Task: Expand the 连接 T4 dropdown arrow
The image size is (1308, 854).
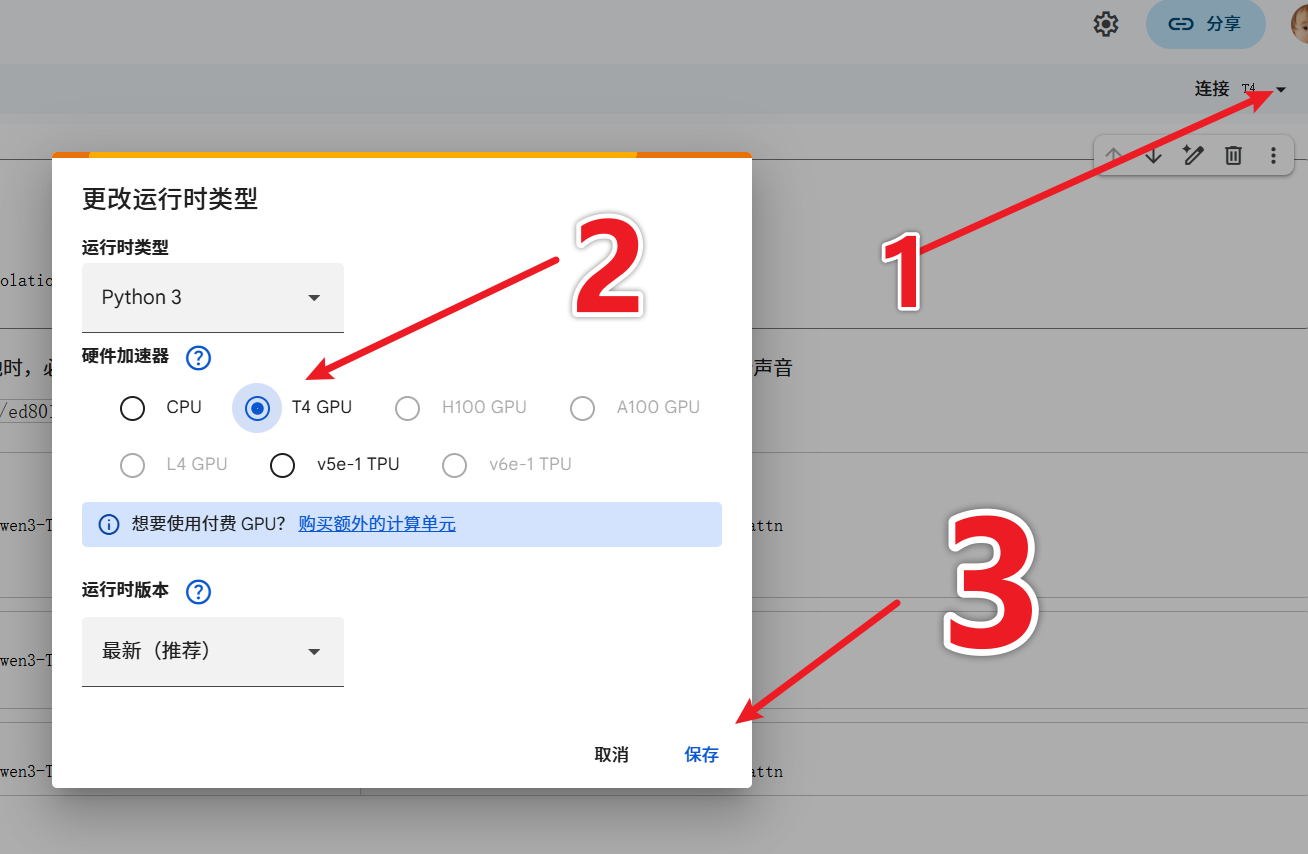Action: click(x=1281, y=90)
